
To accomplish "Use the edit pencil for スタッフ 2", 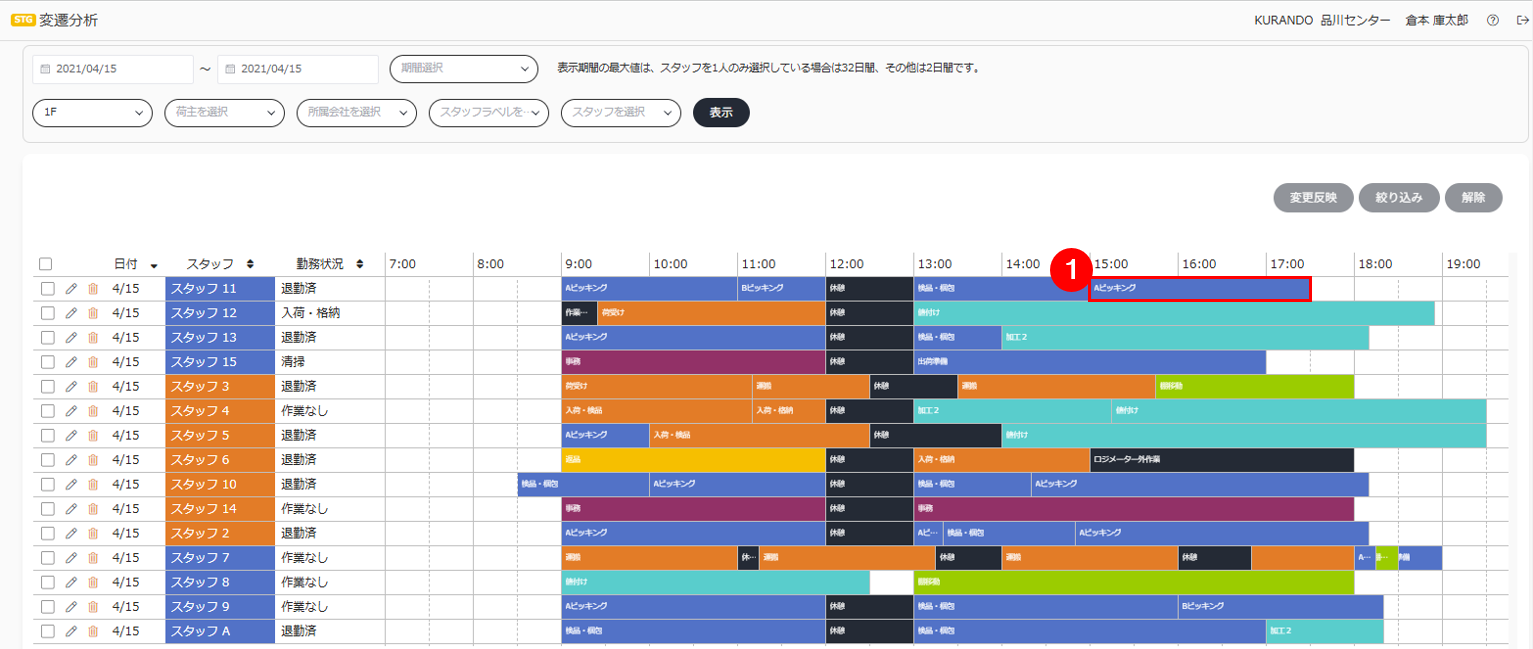I will pyautogui.click(x=71, y=533).
